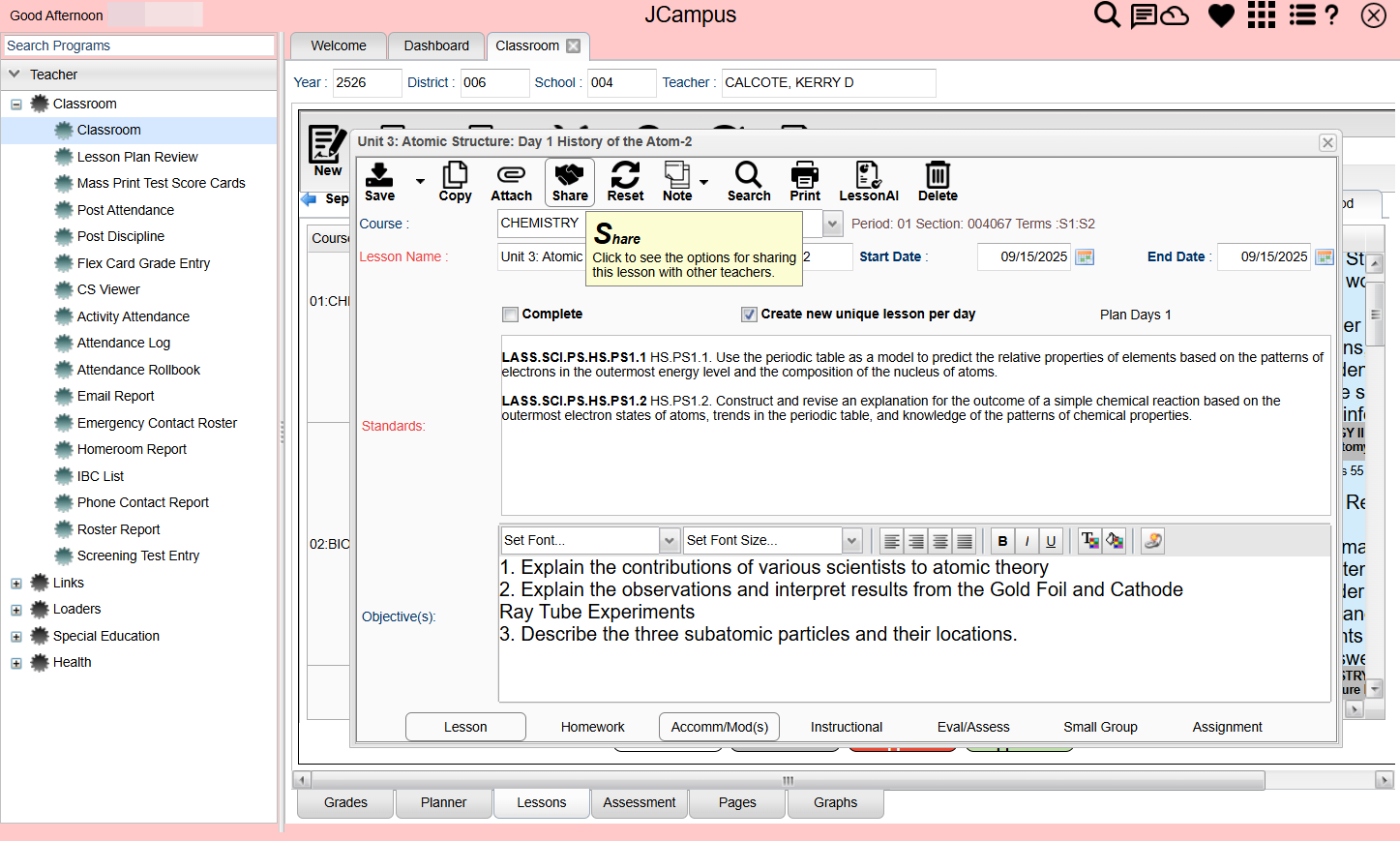Share this lesson with other teachers
The height and width of the screenshot is (841, 1400).
coord(570,181)
